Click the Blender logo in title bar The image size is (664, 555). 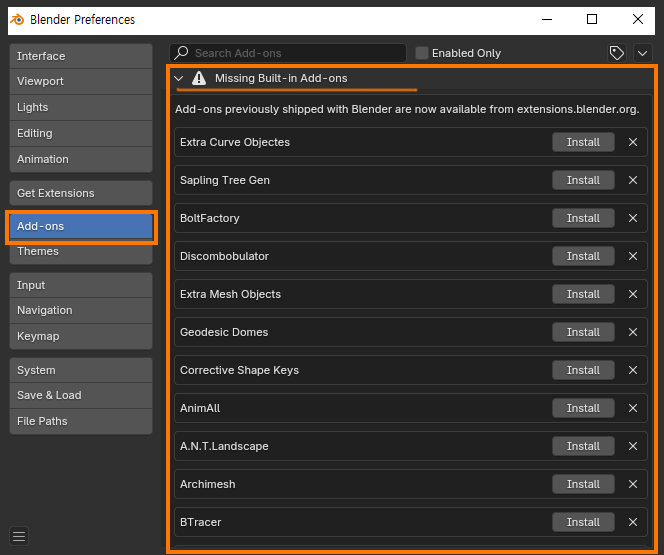(17, 19)
